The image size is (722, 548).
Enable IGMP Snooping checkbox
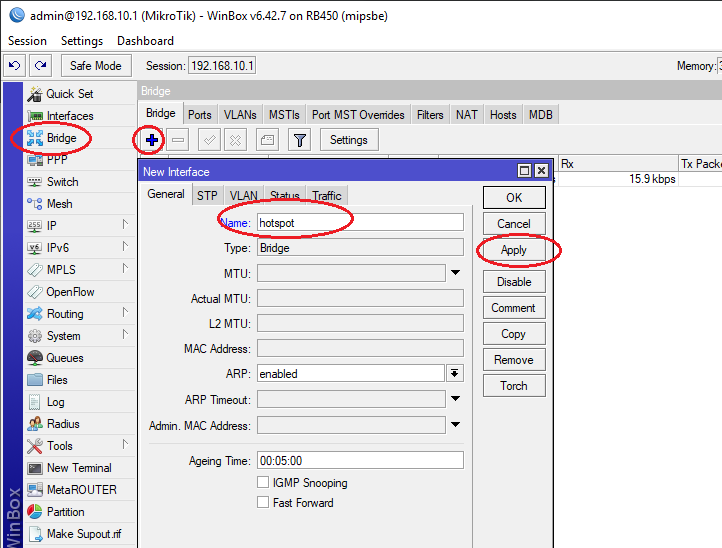click(263, 482)
